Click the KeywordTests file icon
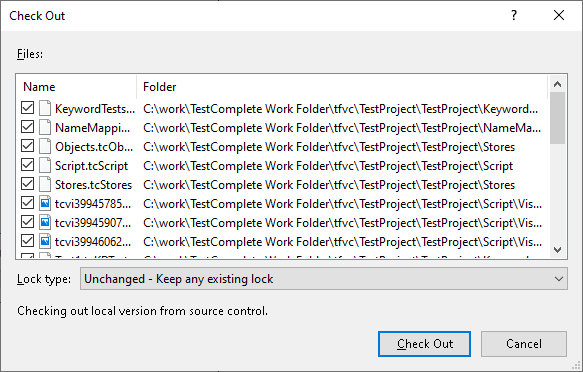This screenshot has height=372, width=583. [45, 108]
